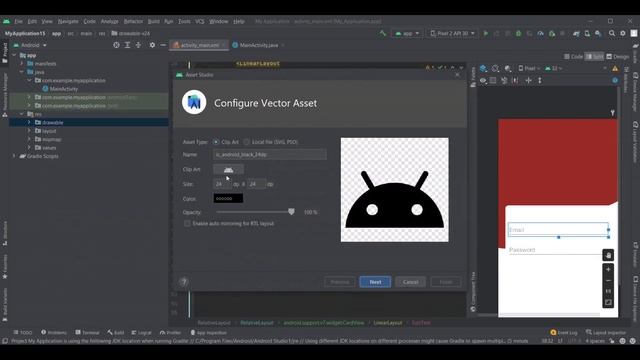Expand the layout folder
This screenshot has width=640, height=360.
[x=29, y=131]
